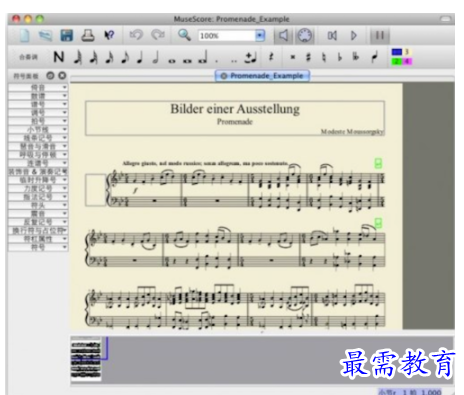Flip the stem direction icon
This screenshot has height=395, width=464.
[x=375, y=57]
